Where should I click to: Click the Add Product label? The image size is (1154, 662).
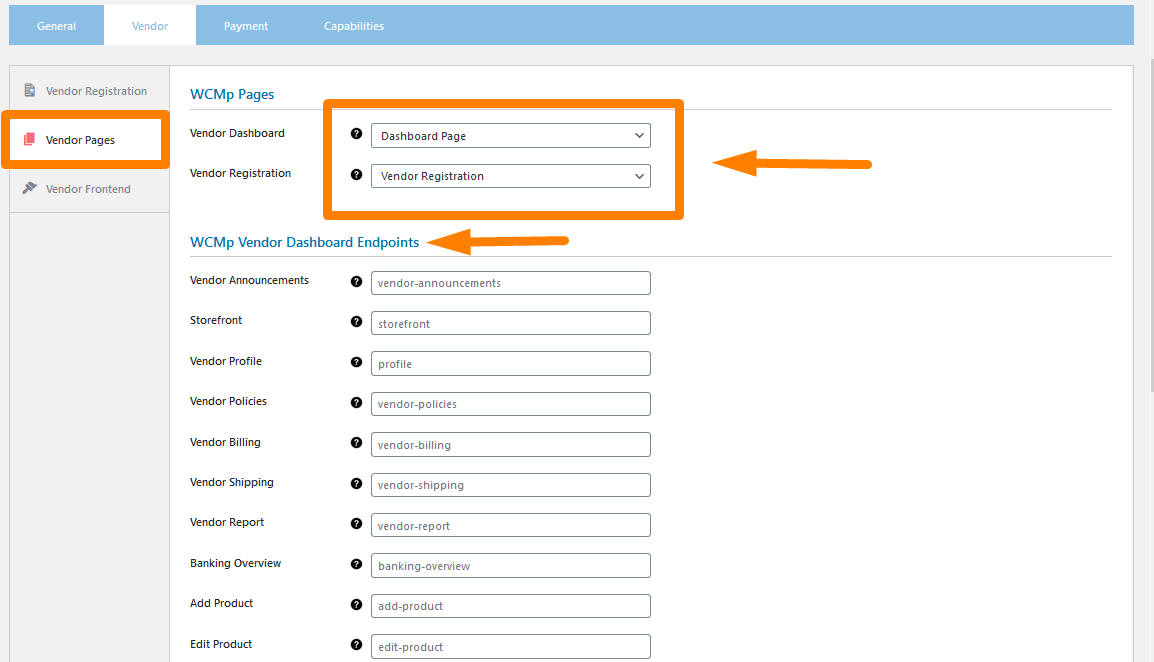point(222,603)
